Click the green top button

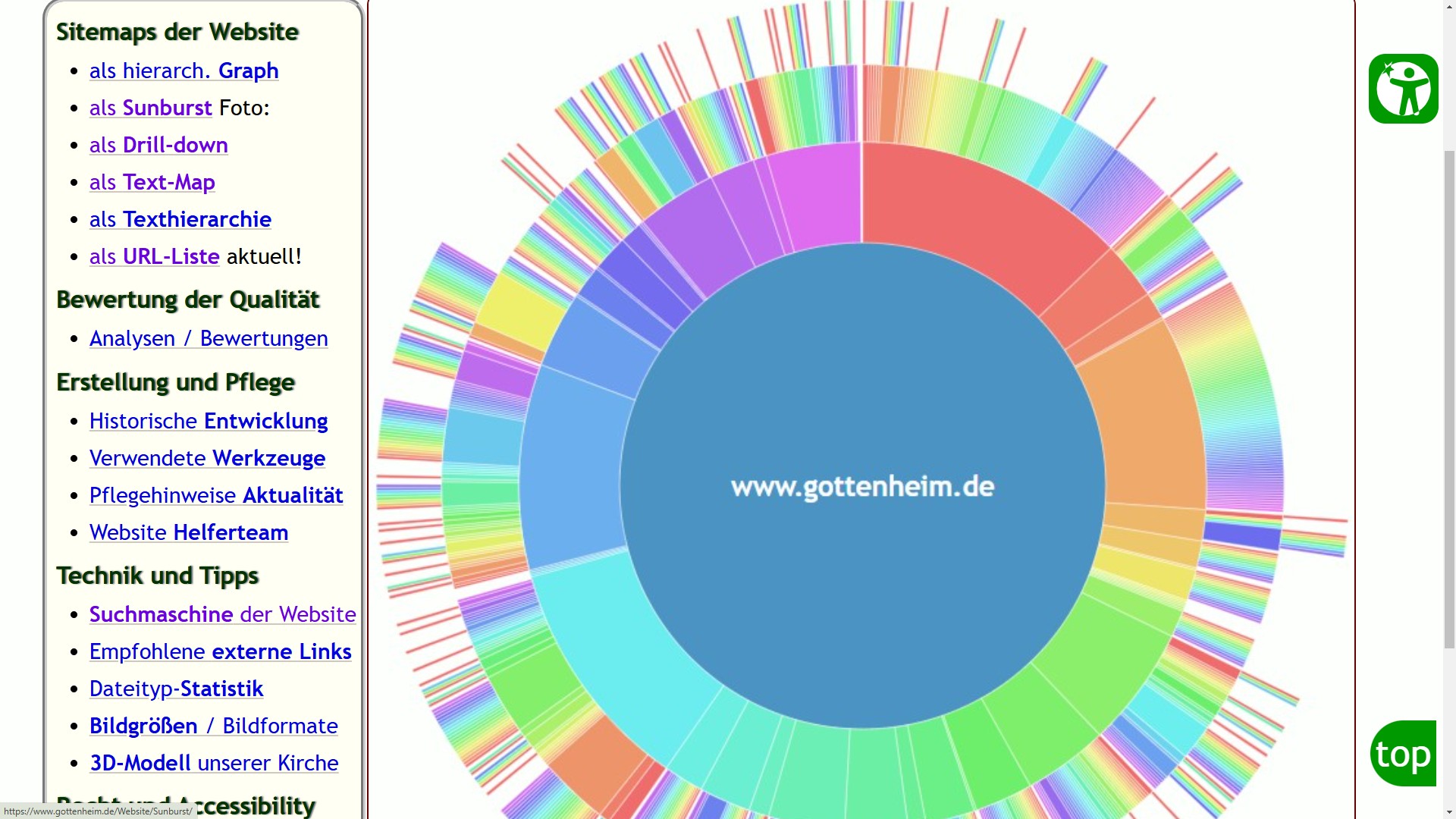(1403, 754)
